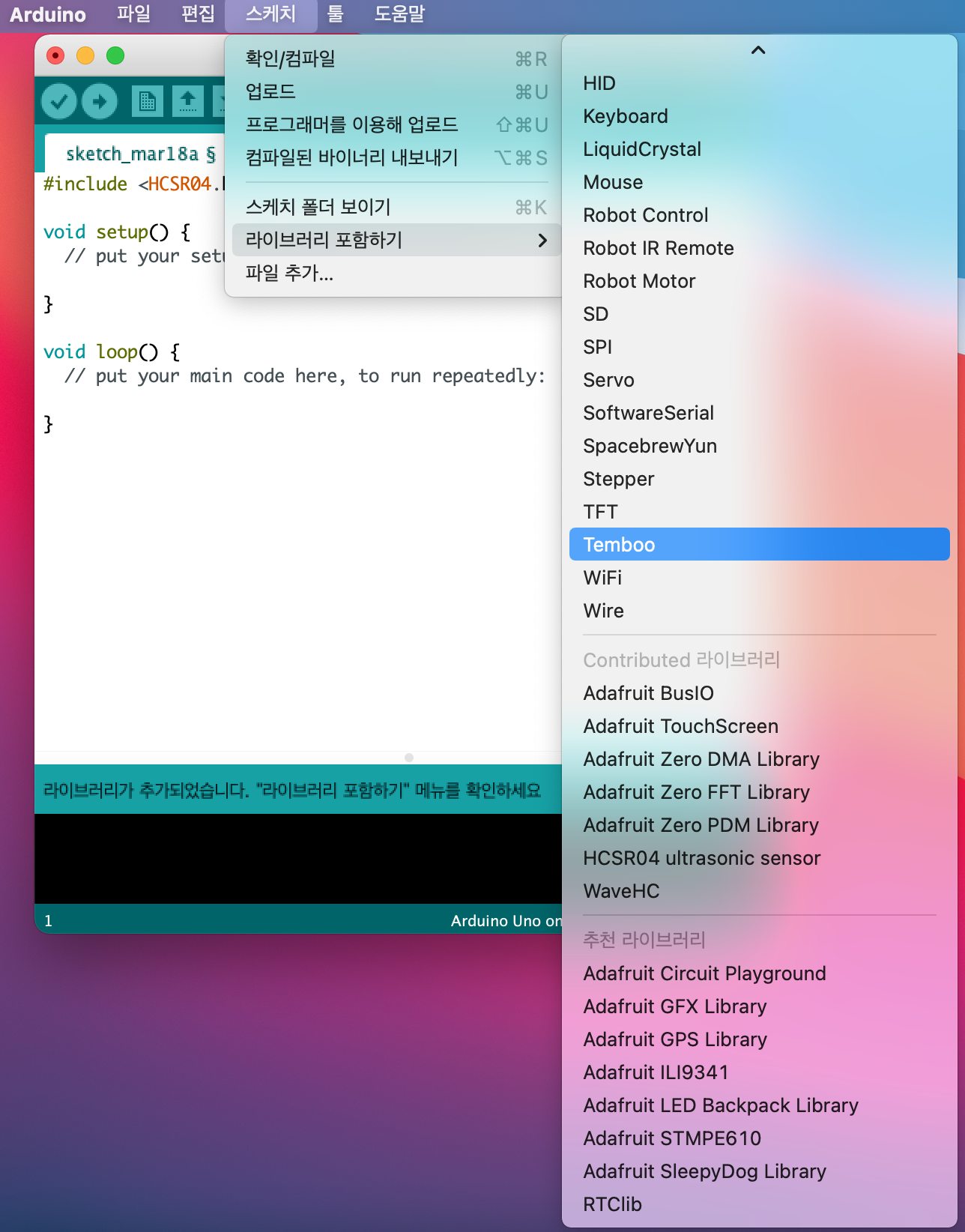Select 업로드 menu entry
The image size is (965, 1232).
[396, 91]
